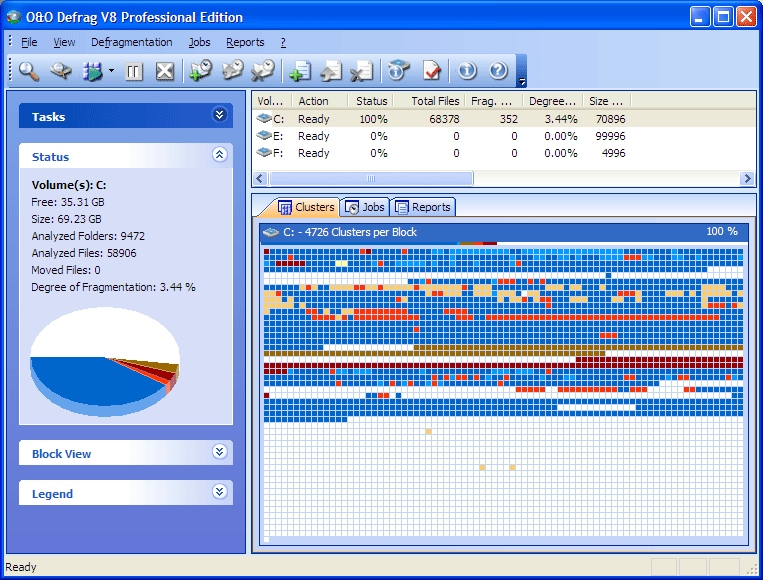Click the Degree of Fragmentation: 3.44 % line

click(113, 287)
